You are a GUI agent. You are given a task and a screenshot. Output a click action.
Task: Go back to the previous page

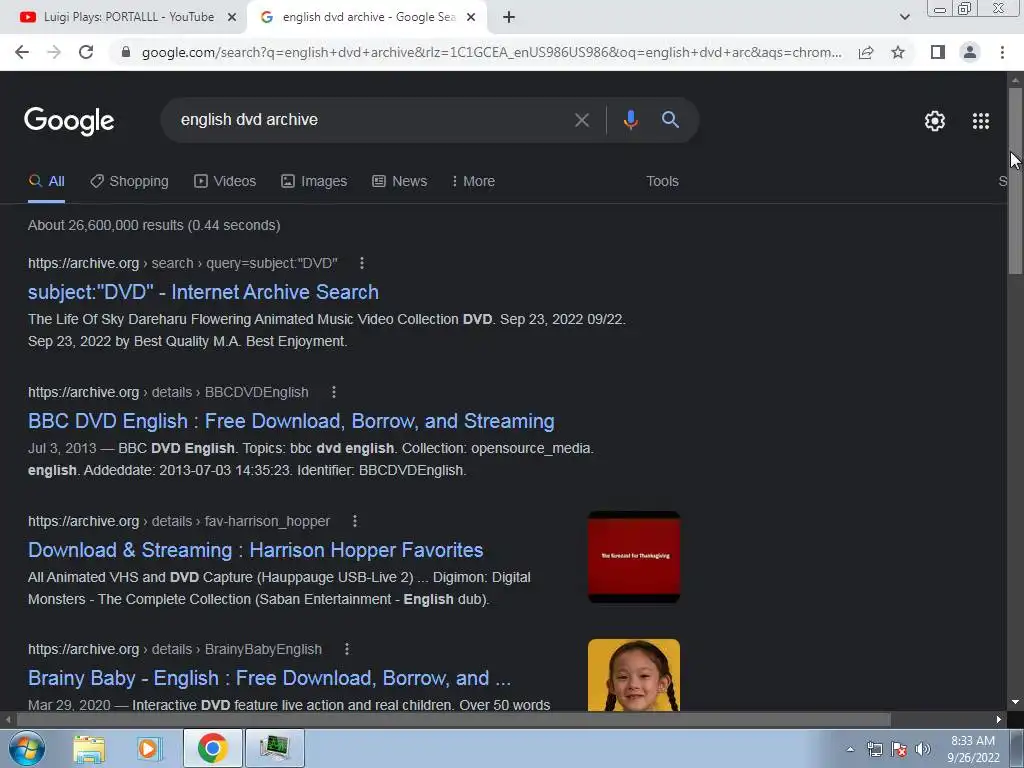22,52
